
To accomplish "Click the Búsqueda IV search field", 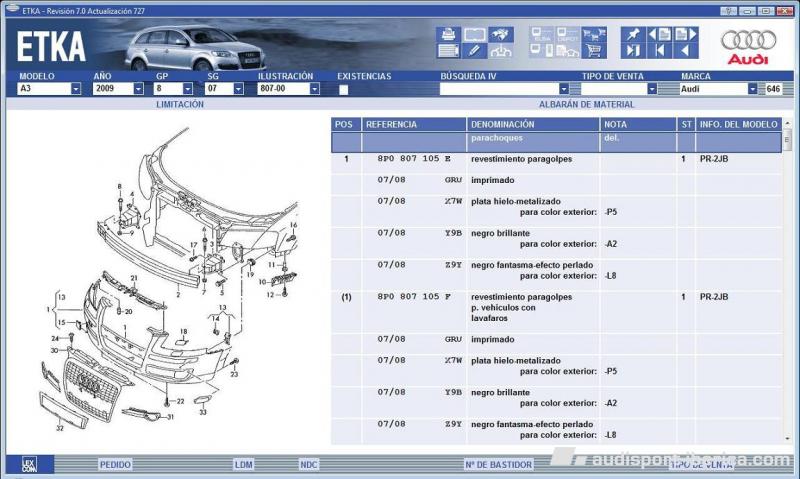I will (x=498, y=89).
